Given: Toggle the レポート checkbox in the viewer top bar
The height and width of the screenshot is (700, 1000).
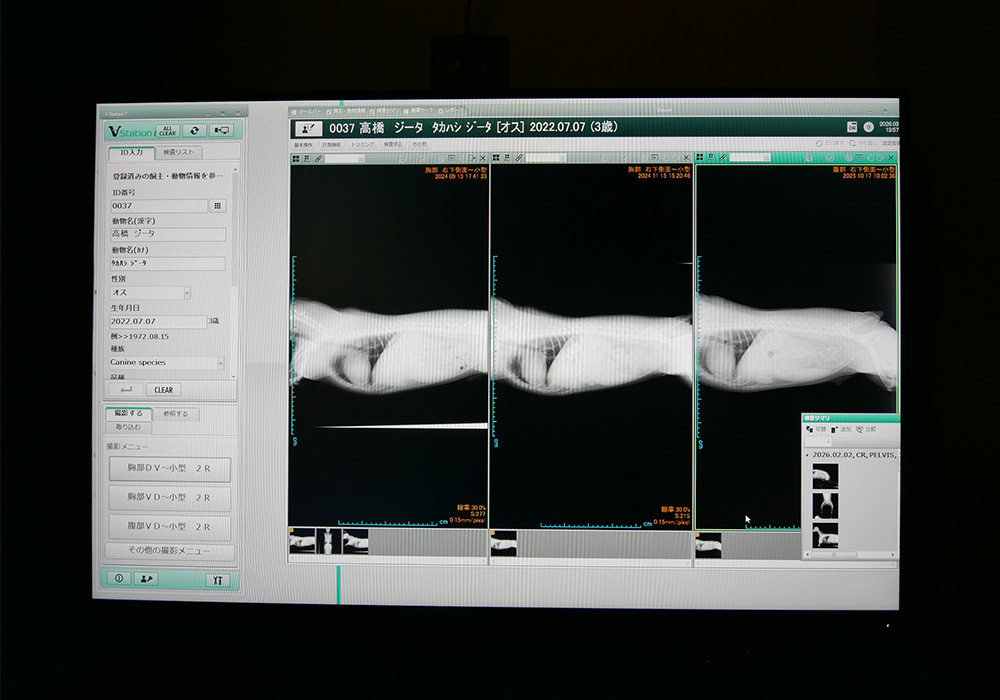Looking at the screenshot, I should pos(441,110).
